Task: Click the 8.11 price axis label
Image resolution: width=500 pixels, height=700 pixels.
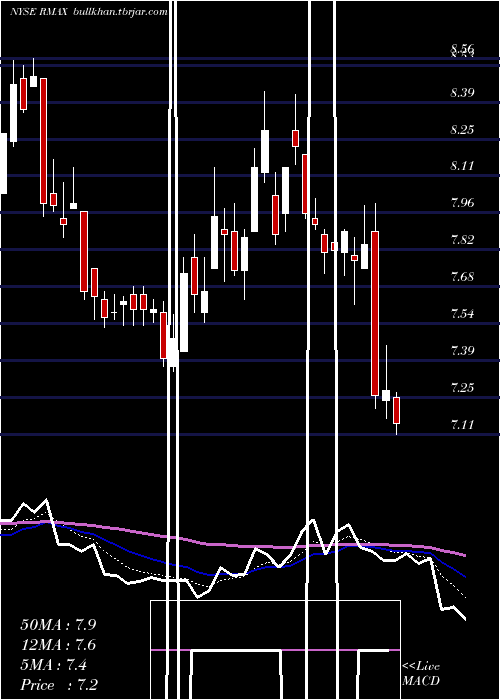Action: [x=462, y=166]
